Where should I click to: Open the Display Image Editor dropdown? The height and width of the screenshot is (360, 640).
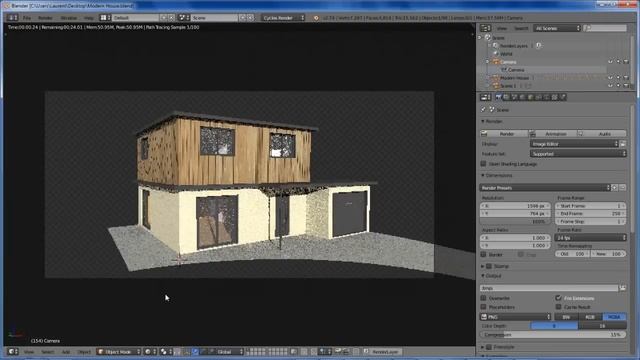point(574,144)
